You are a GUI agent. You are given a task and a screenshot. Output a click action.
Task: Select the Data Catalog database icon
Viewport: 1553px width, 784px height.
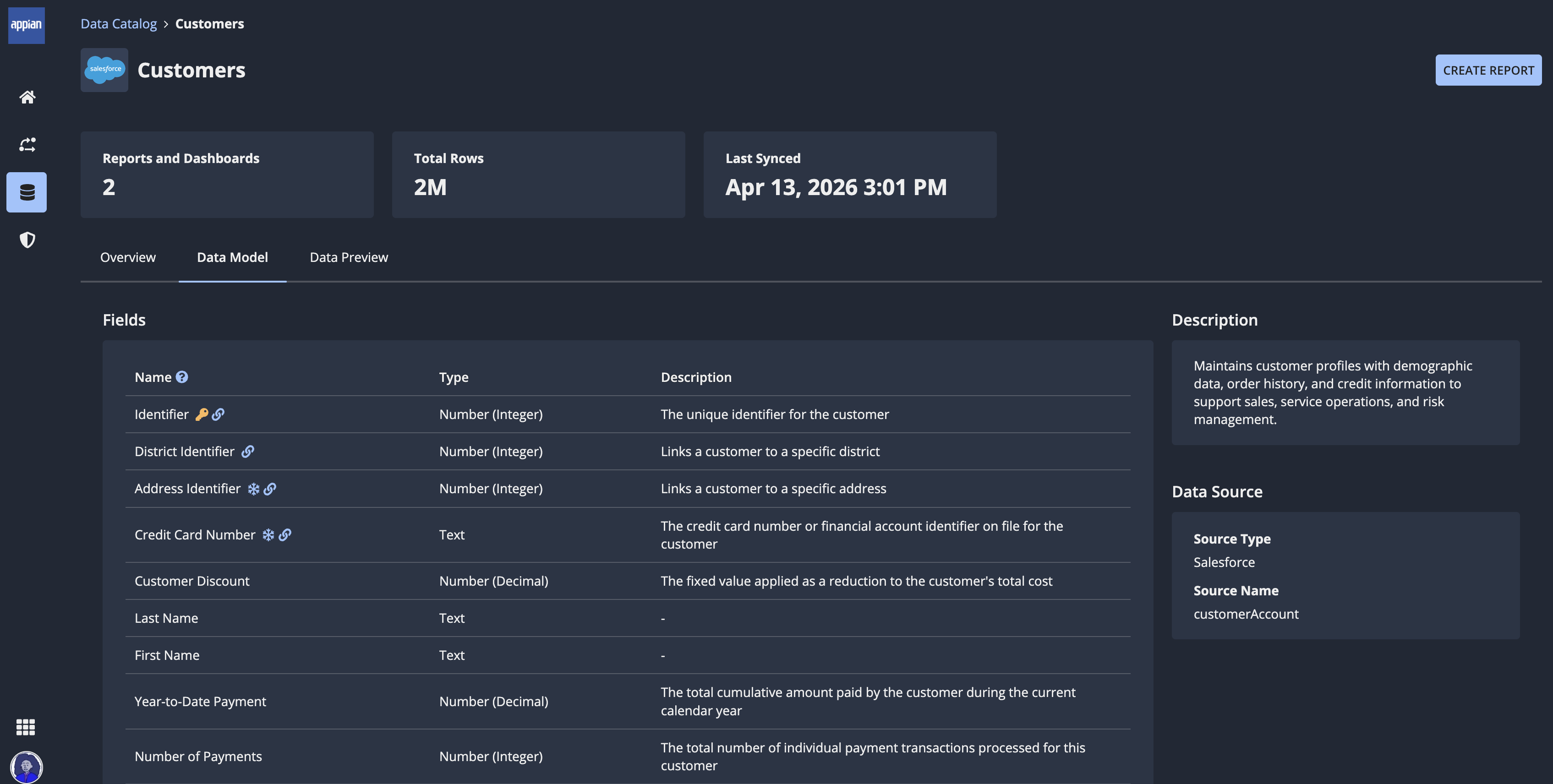27,192
